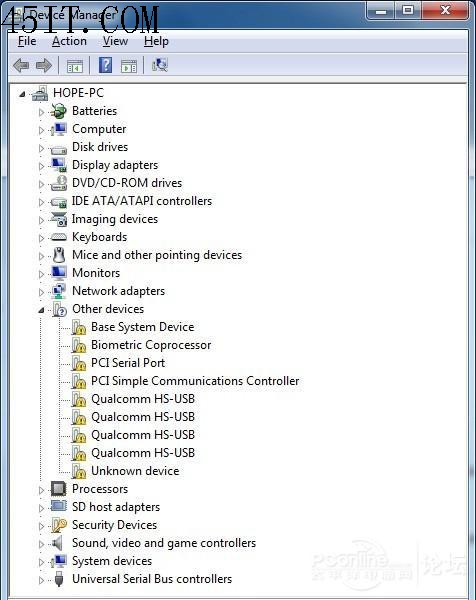
Task: Select Sound, video and game controllers label
Action: [164, 543]
